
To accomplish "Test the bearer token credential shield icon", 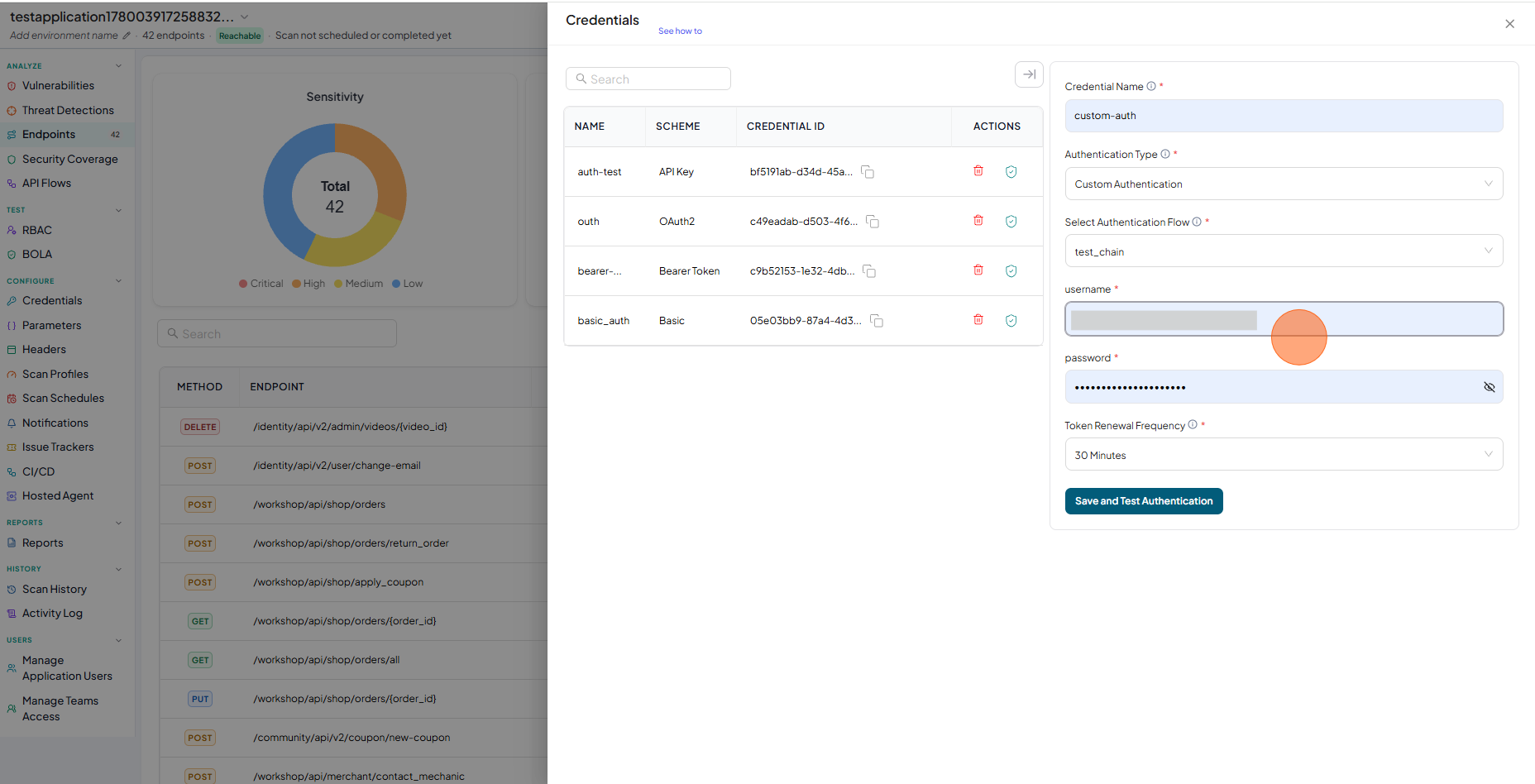I will [x=1011, y=271].
